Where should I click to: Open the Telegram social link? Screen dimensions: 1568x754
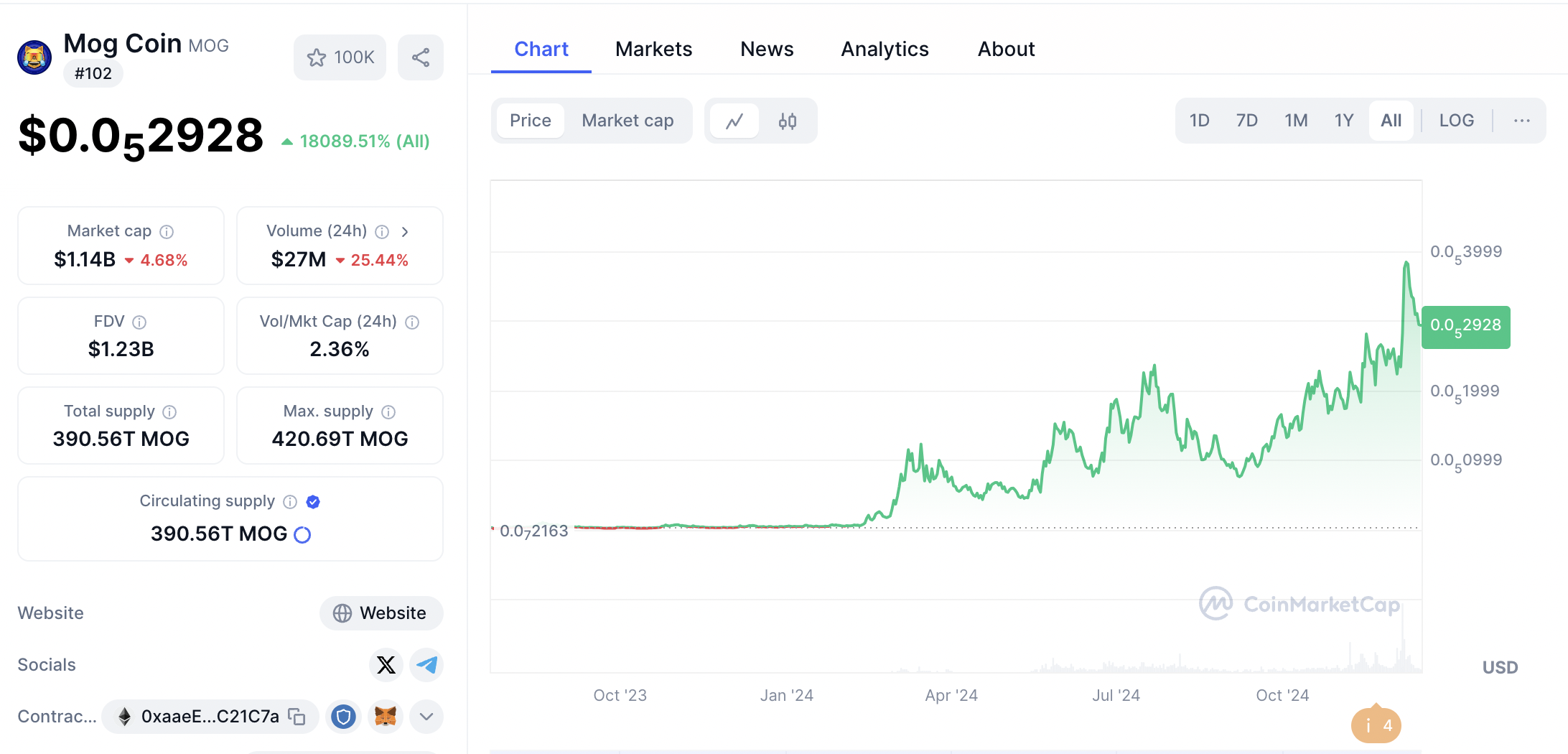[x=426, y=665]
